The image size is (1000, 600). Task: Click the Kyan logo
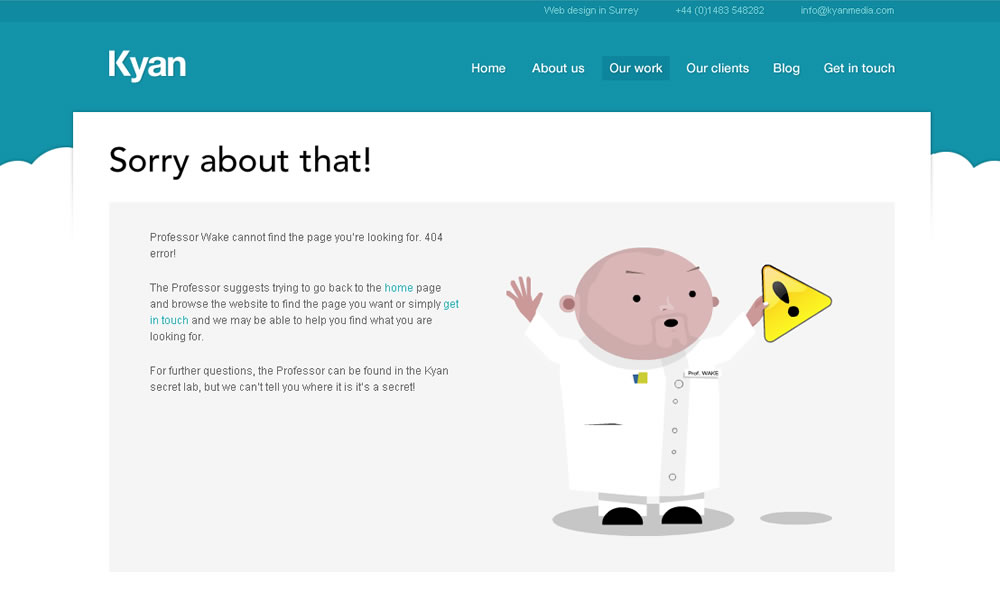pyautogui.click(x=147, y=66)
